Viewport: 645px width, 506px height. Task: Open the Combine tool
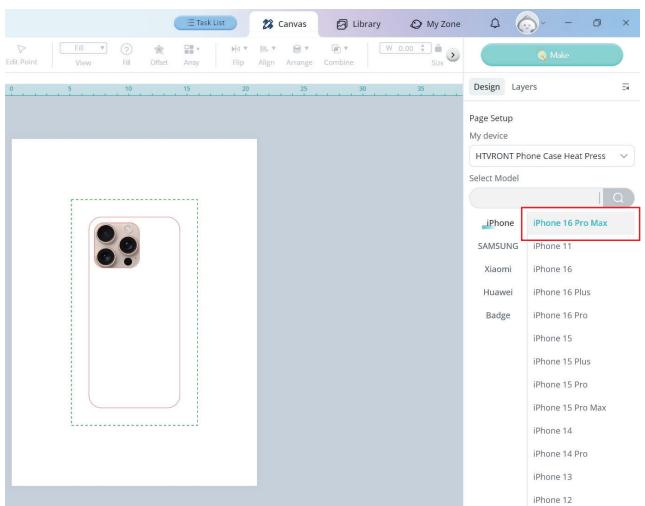(x=337, y=50)
